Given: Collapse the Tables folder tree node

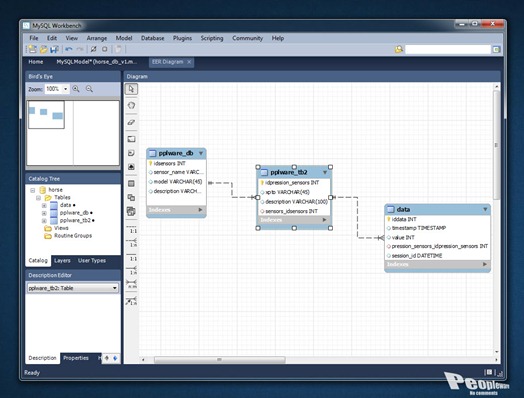Looking at the screenshot, I should (38, 198).
